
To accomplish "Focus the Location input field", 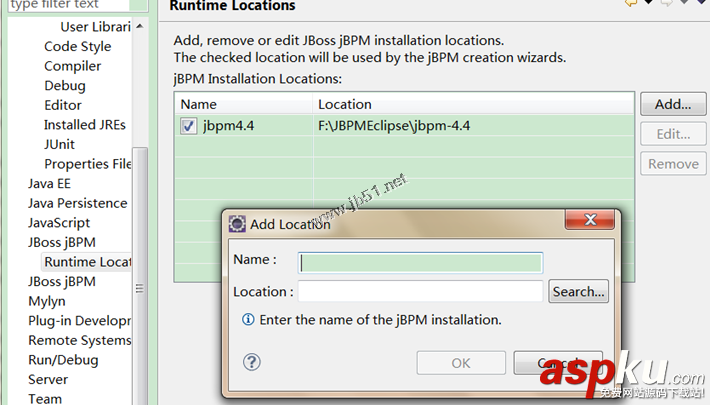I will 420,291.
